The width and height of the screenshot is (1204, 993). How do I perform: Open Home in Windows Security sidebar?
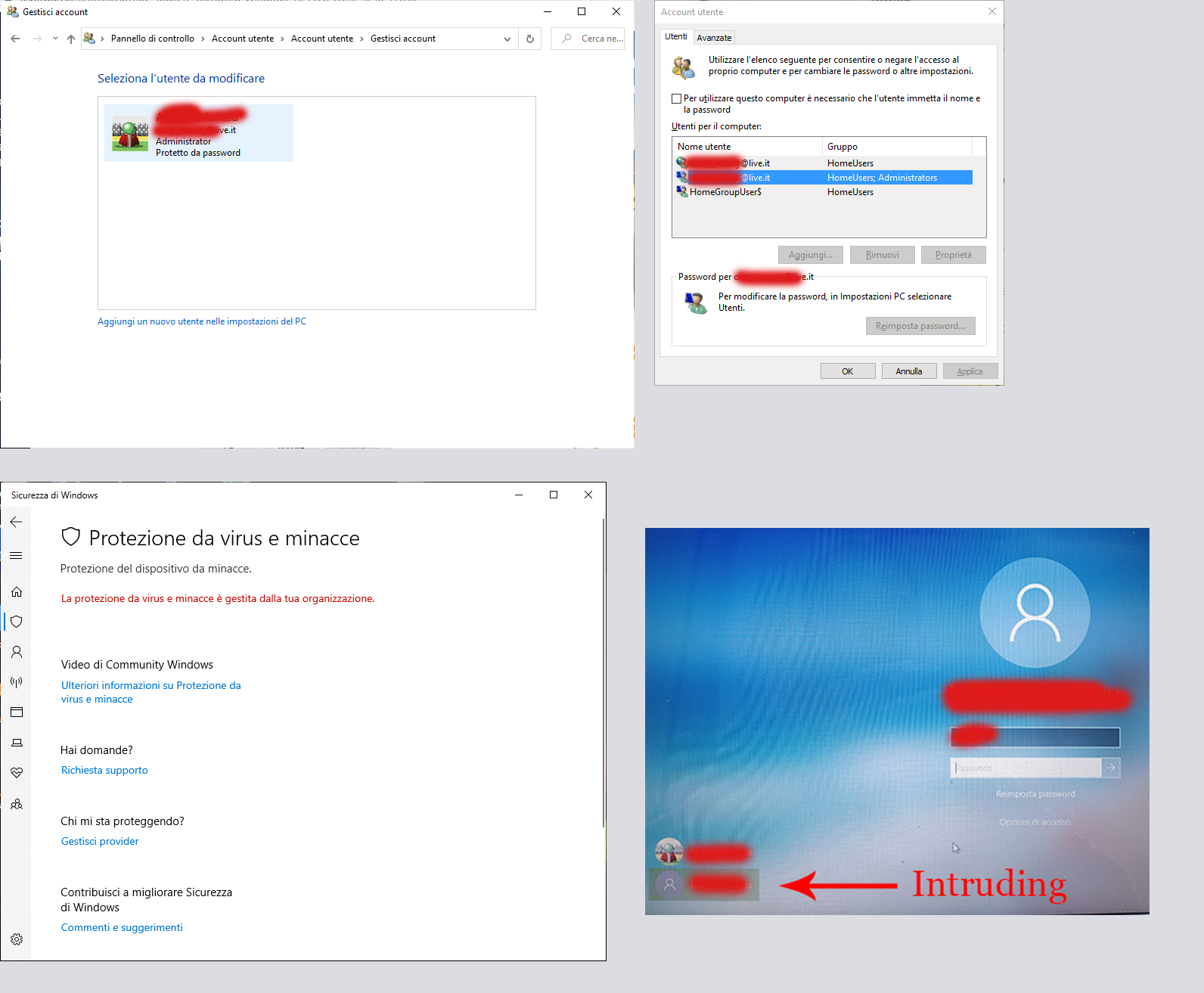pyautogui.click(x=17, y=591)
